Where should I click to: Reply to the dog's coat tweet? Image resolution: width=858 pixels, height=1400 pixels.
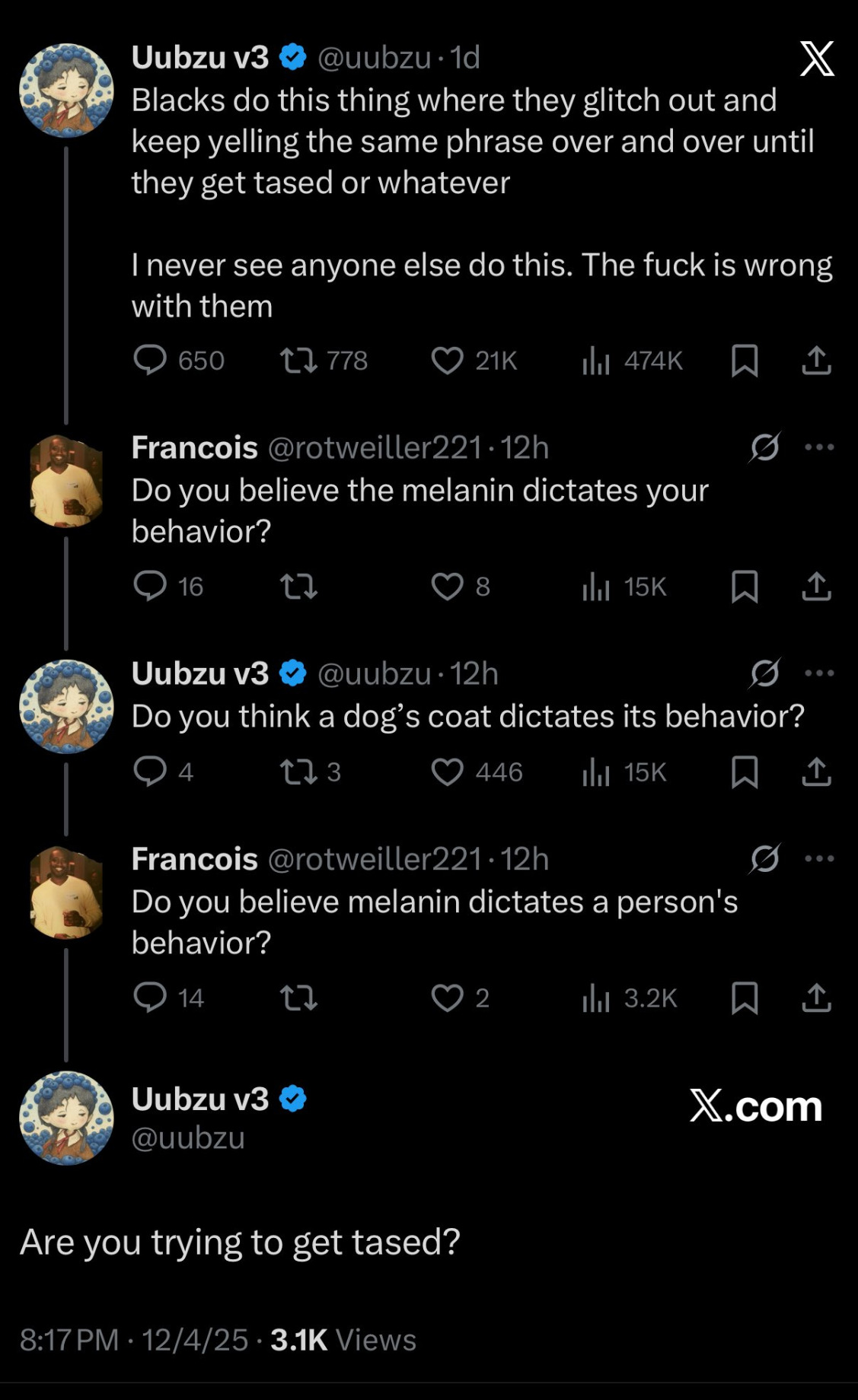point(150,772)
